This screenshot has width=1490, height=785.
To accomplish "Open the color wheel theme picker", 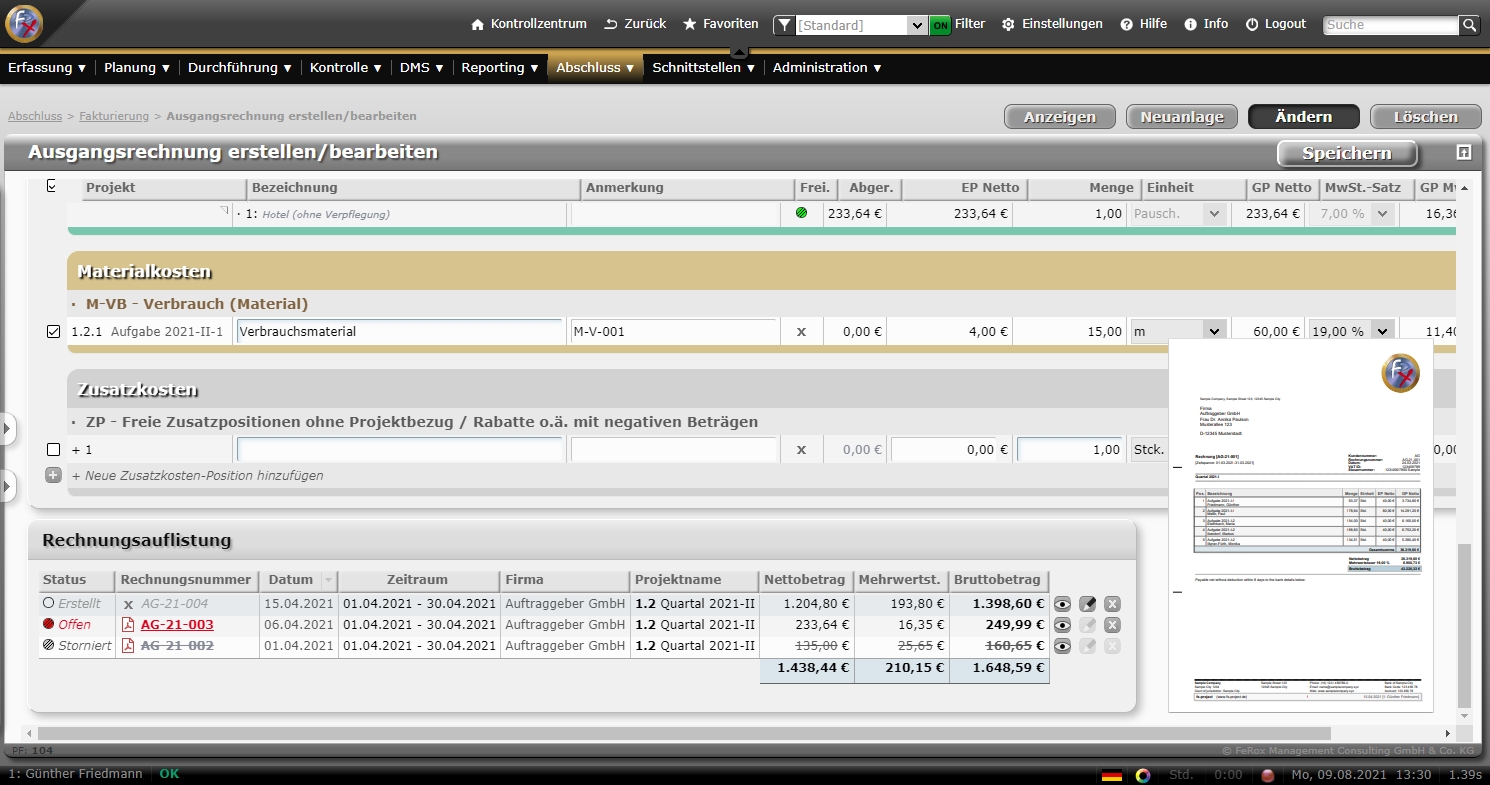I will coord(1143,775).
